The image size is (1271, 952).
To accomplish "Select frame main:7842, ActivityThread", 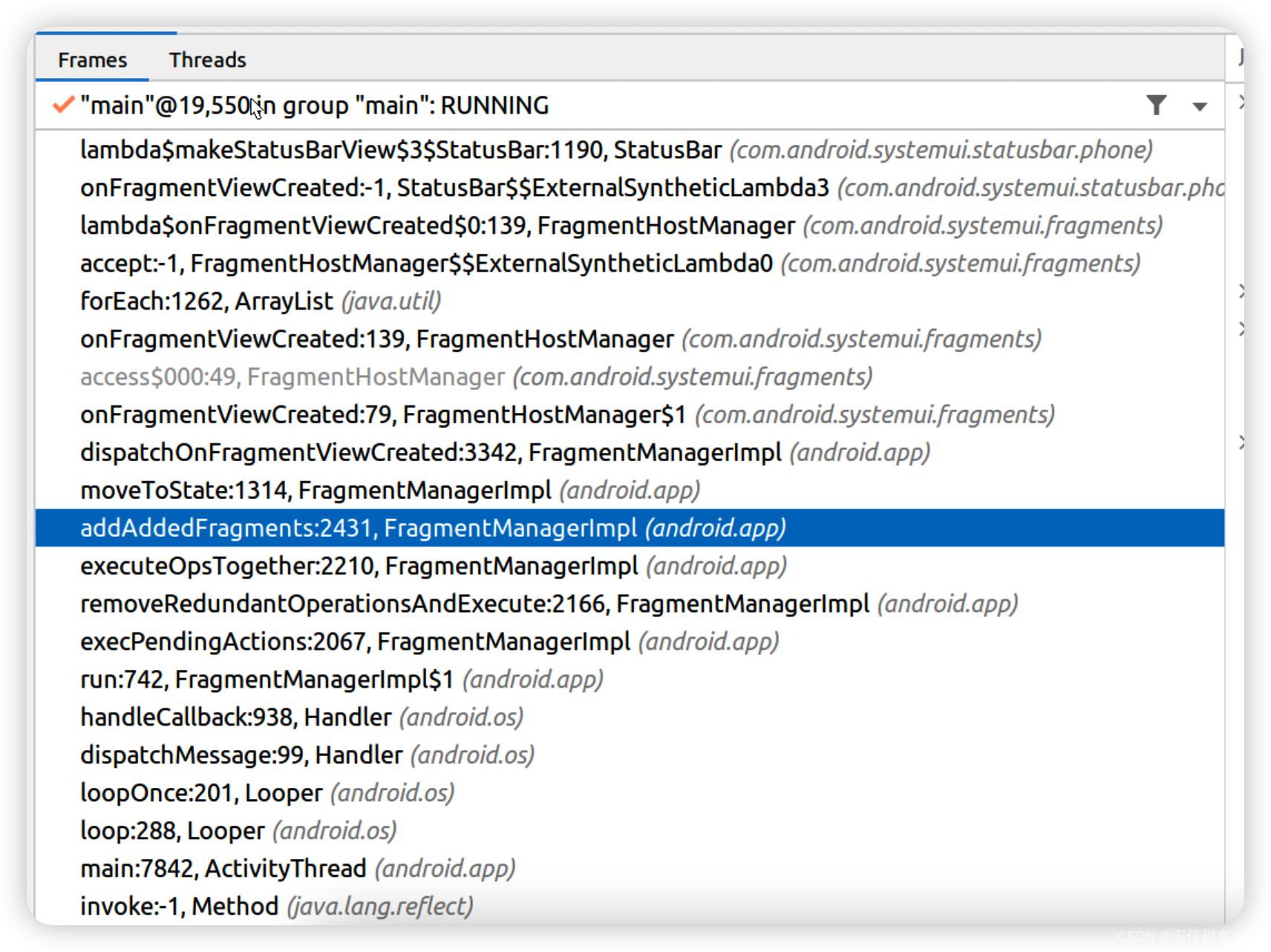I will [630, 869].
